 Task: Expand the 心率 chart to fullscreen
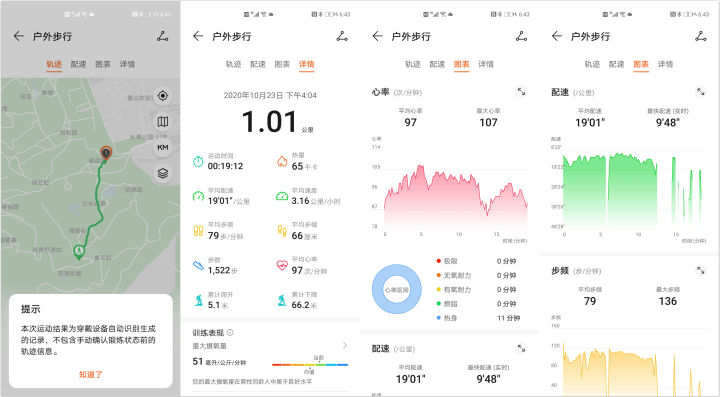point(521,92)
